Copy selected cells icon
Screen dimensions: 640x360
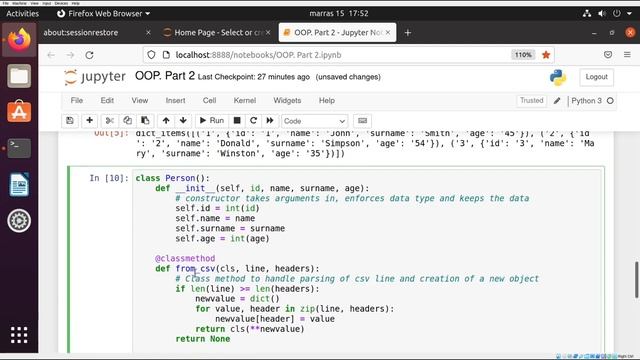point(127,121)
